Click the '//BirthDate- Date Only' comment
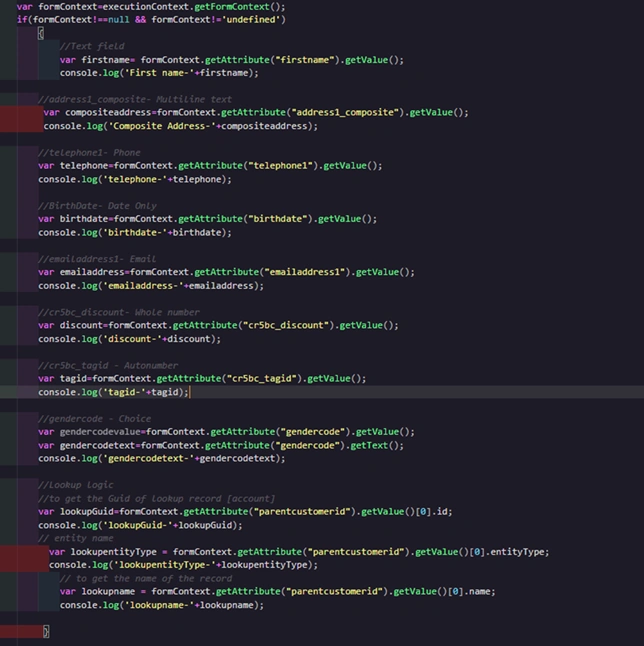The image size is (644, 646). point(97,206)
